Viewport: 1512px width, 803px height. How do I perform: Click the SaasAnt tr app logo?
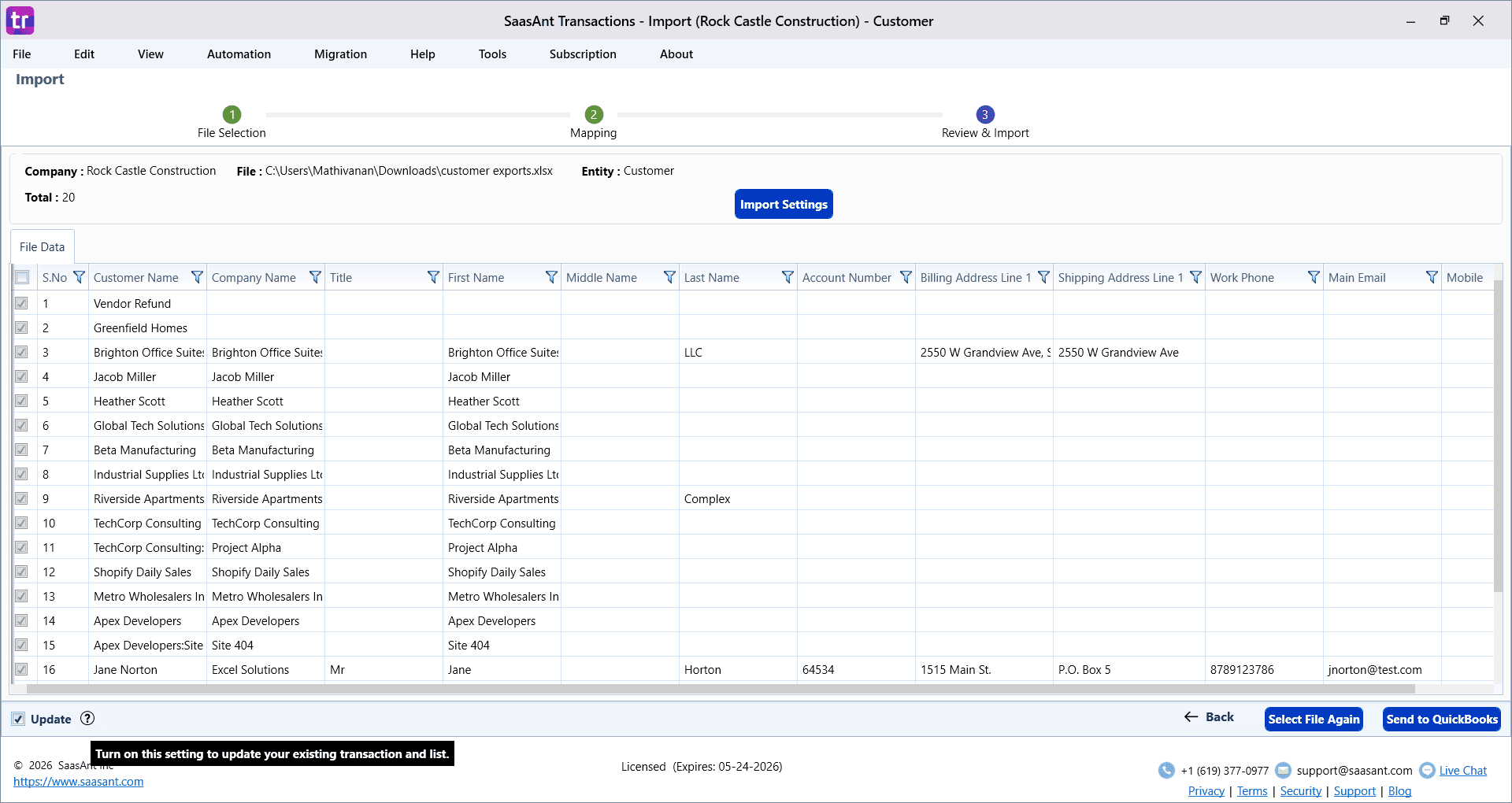(20, 20)
